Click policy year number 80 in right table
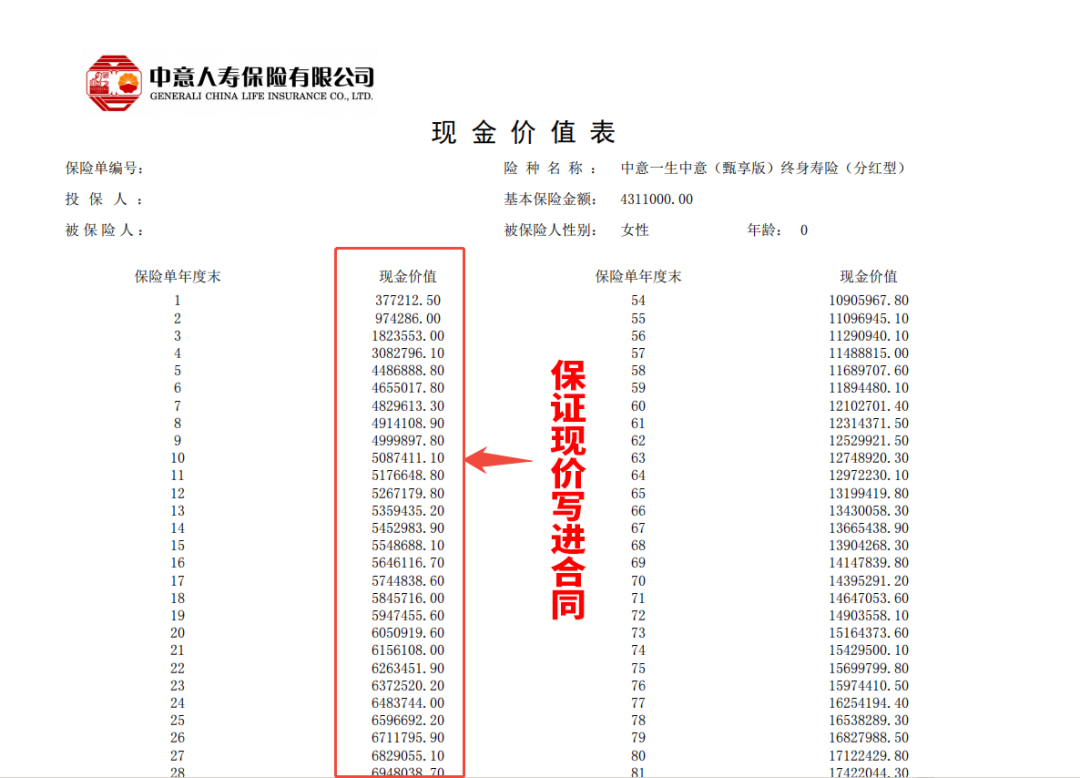The image size is (1080, 778). (638, 756)
